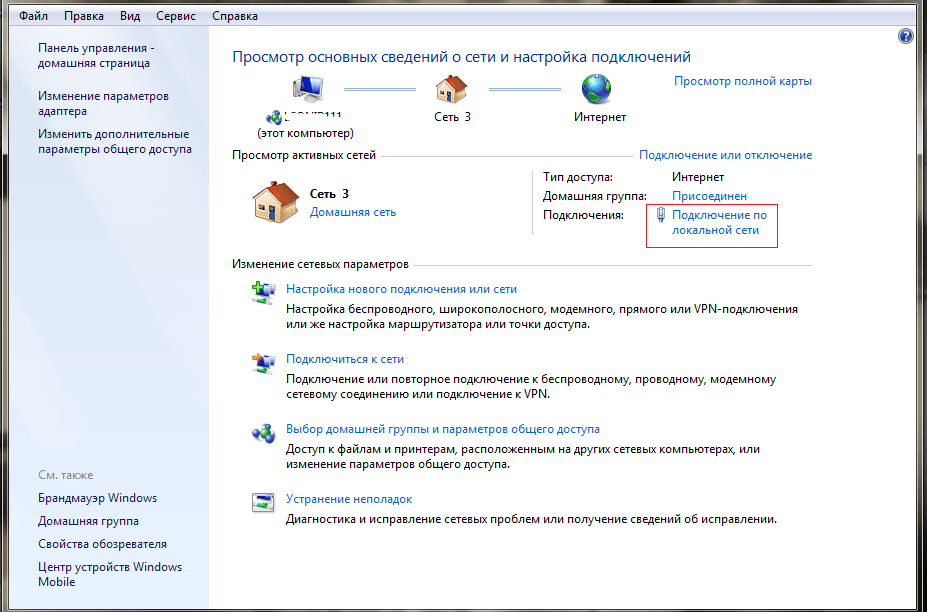The height and width of the screenshot is (612, 927).
Task: Click the icon next to Настройка нового подключения
Action: (263, 293)
